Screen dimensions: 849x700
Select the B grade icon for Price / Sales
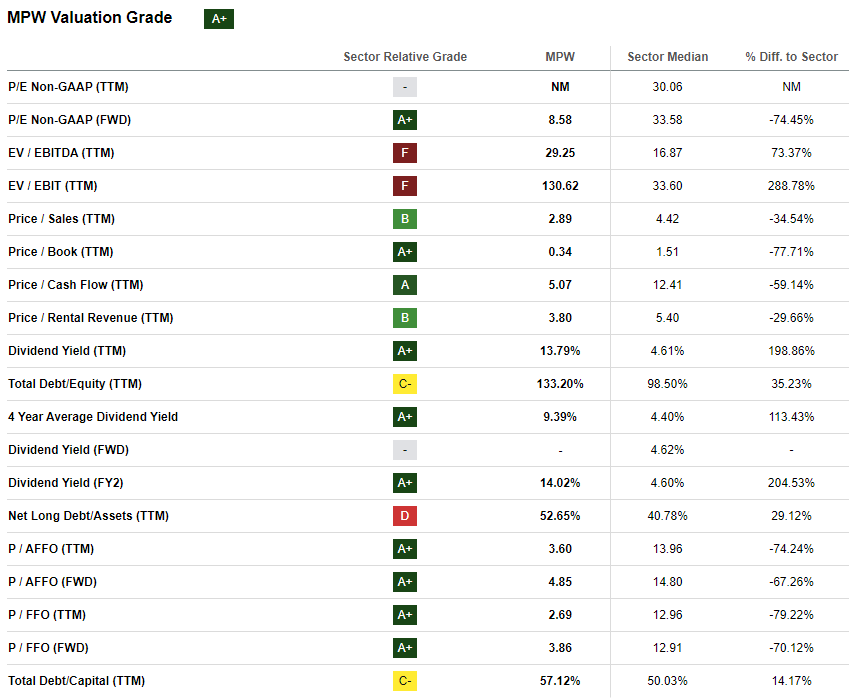point(405,219)
